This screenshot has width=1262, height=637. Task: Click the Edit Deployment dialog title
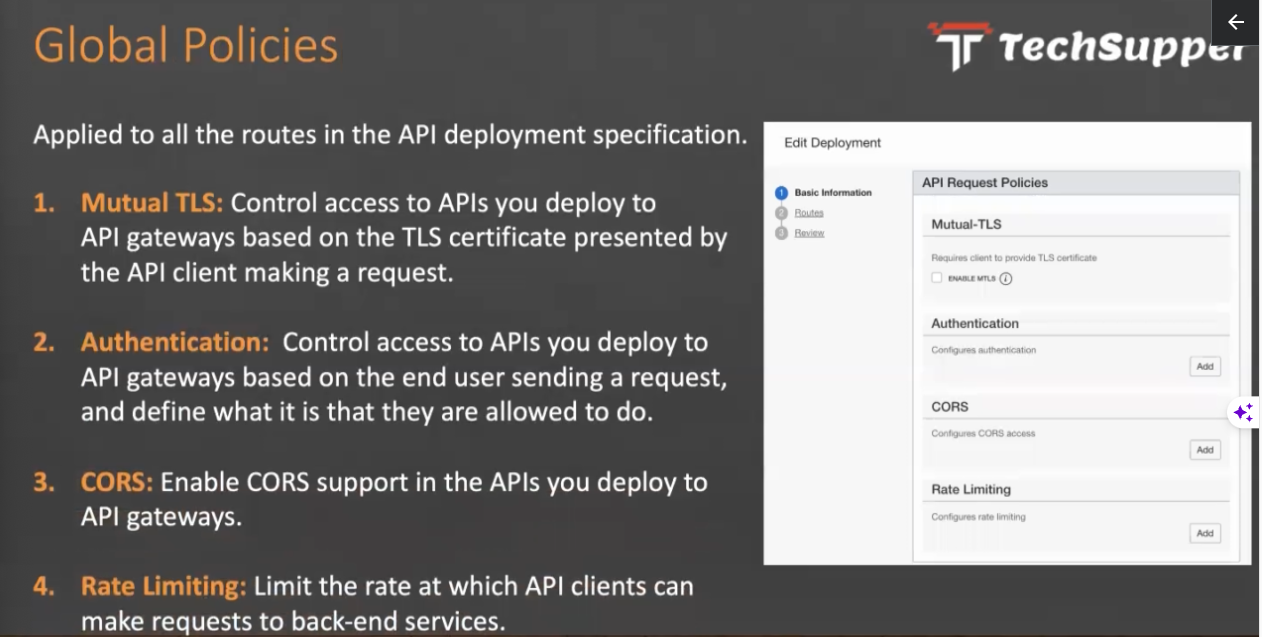pos(832,143)
